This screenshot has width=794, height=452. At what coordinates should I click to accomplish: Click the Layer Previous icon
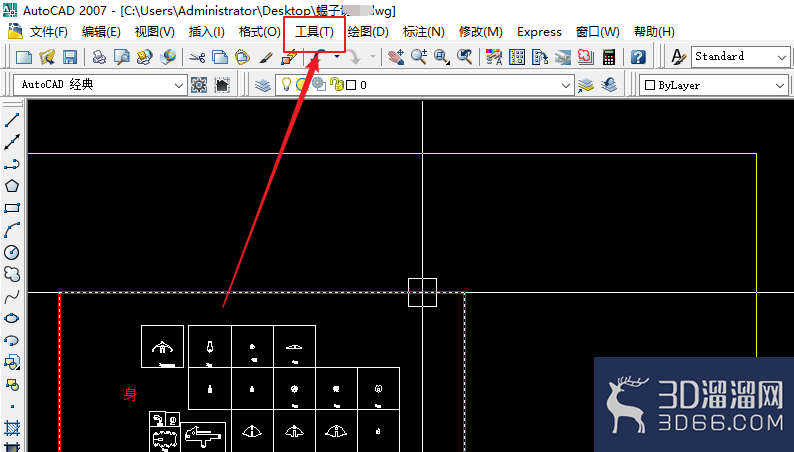(x=609, y=85)
